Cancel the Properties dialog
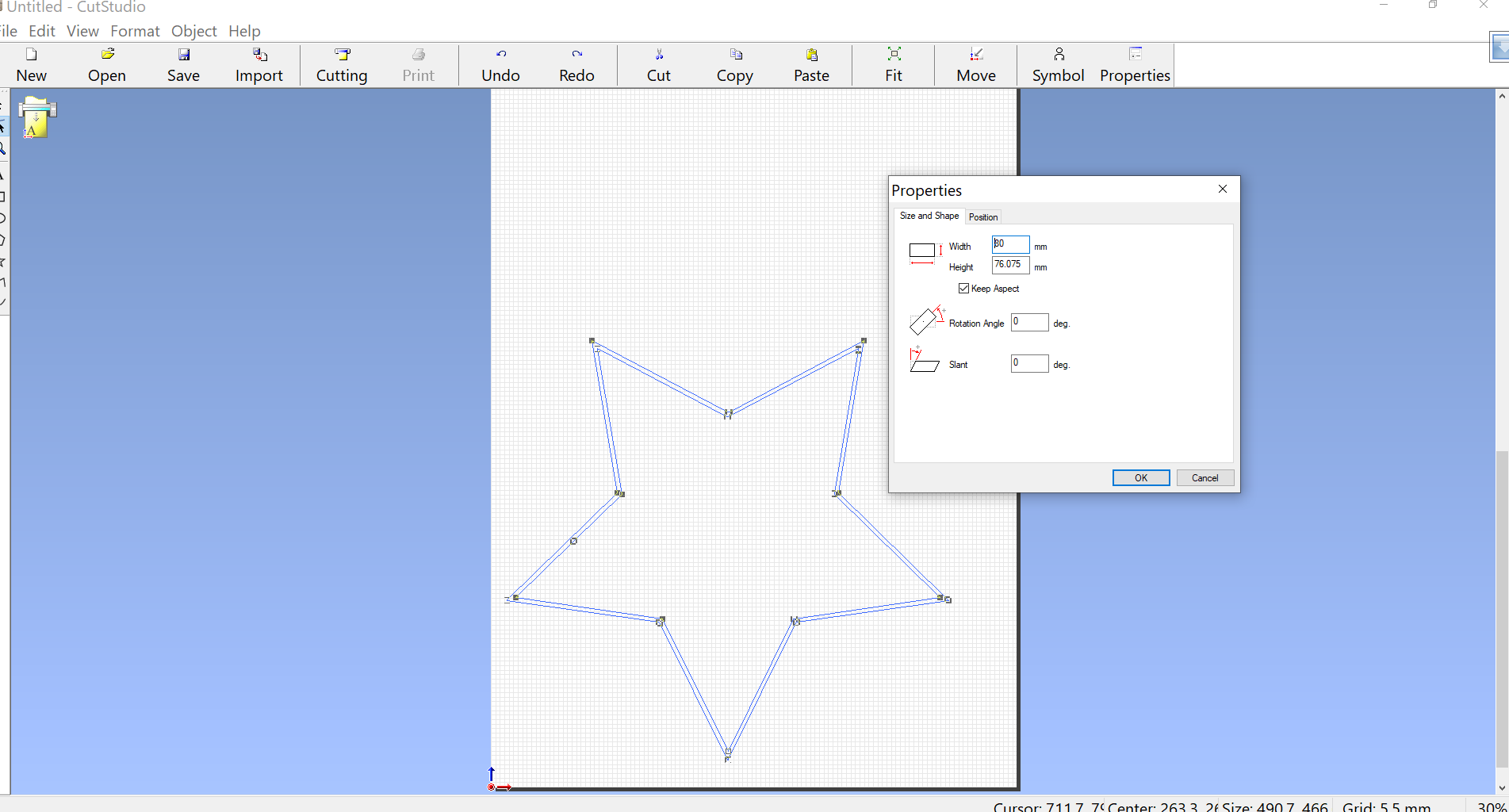This screenshot has width=1509, height=812. click(1205, 478)
